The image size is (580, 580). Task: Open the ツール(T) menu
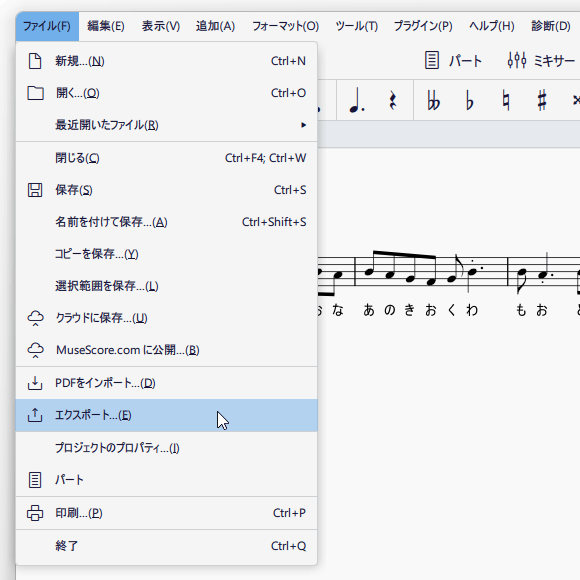coord(357,26)
